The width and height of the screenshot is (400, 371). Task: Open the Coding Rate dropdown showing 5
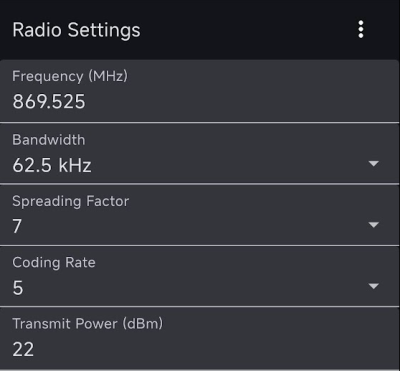(x=199, y=276)
